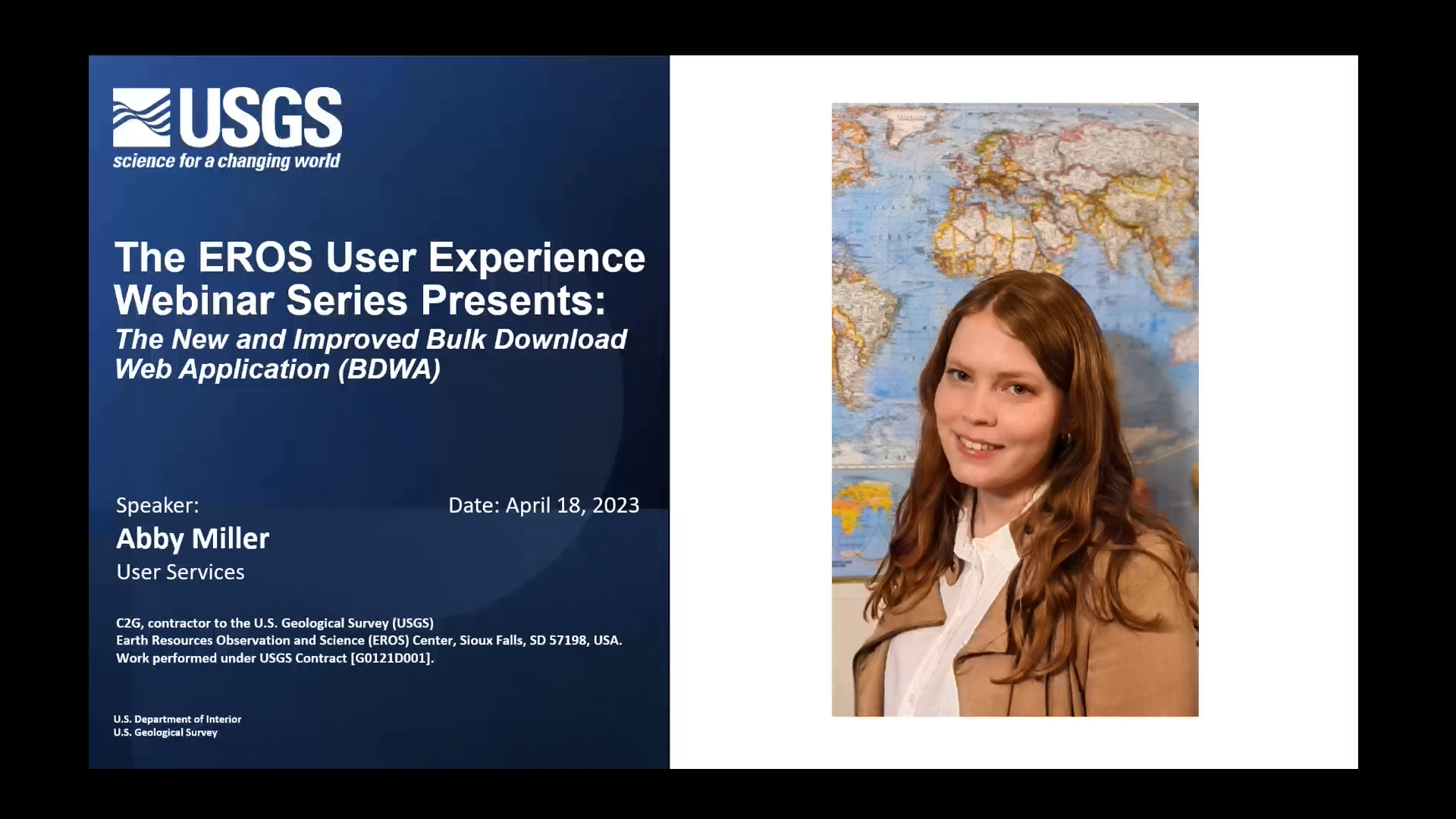Click the speaker's portrait photo
The image size is (1456, 819).
pyautogui.click(x=1015, y=409)
